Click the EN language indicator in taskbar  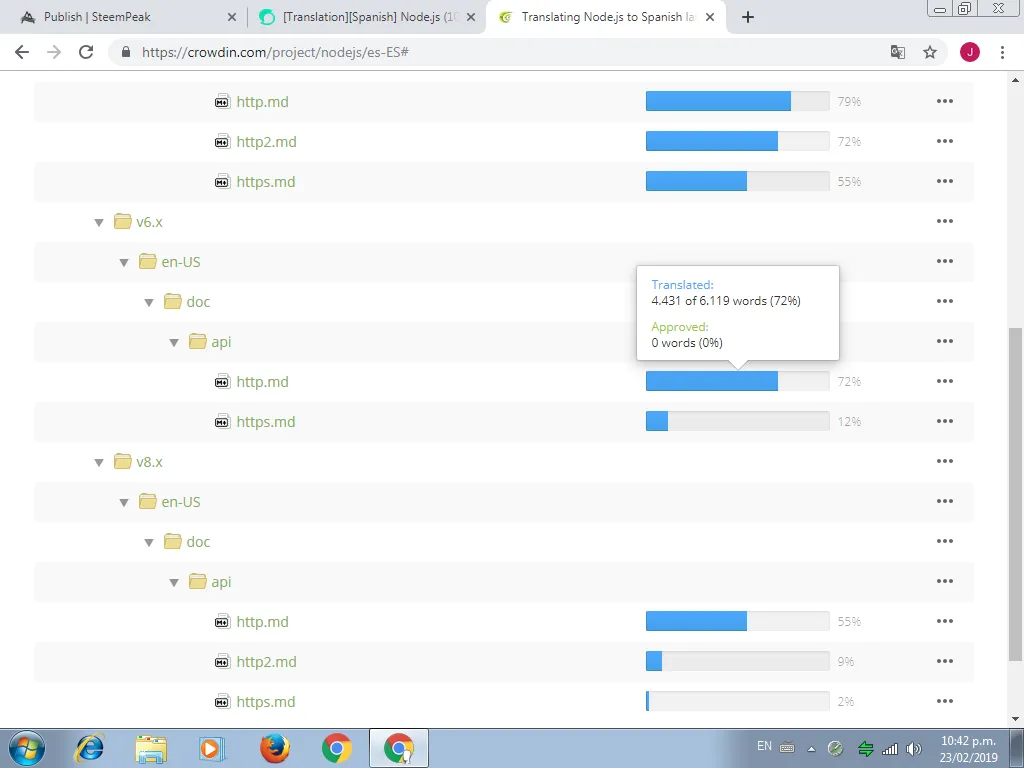pos(764,746)
